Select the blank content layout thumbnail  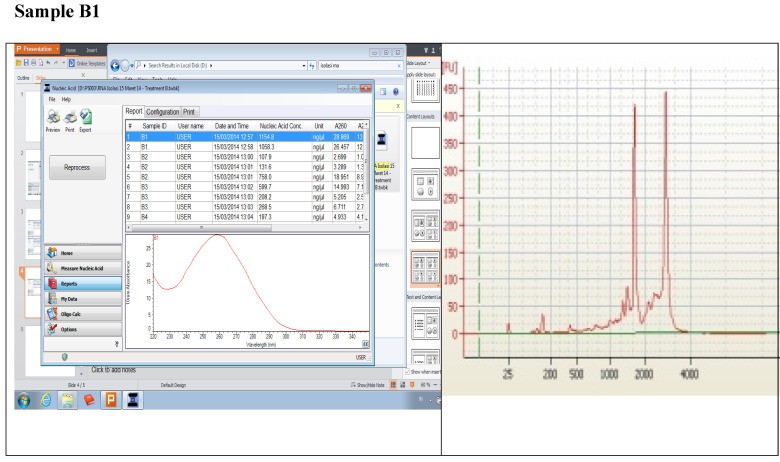(x=425, y=143)
